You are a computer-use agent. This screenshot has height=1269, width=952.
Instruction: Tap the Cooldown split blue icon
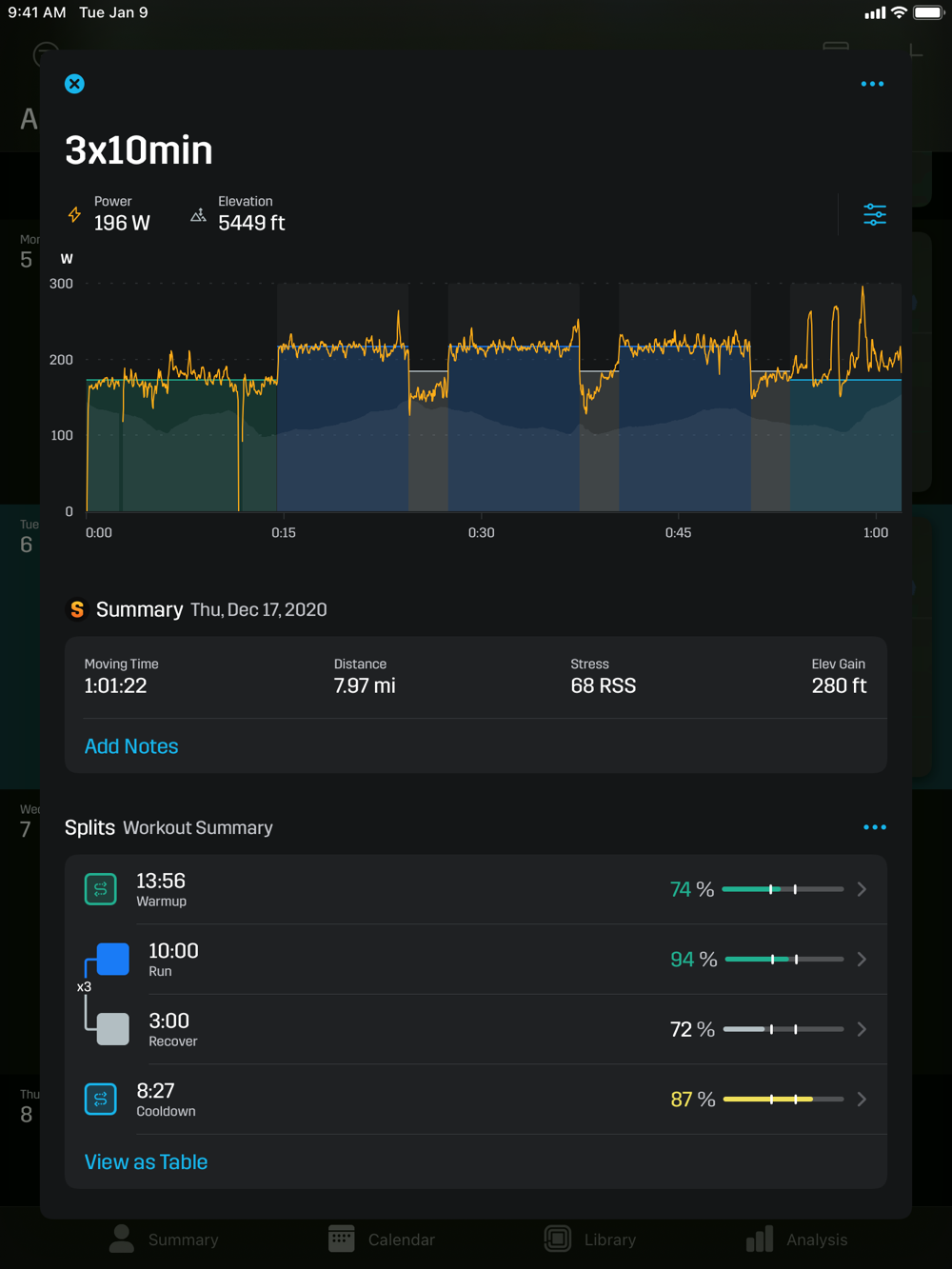(x=100, y=1100)
